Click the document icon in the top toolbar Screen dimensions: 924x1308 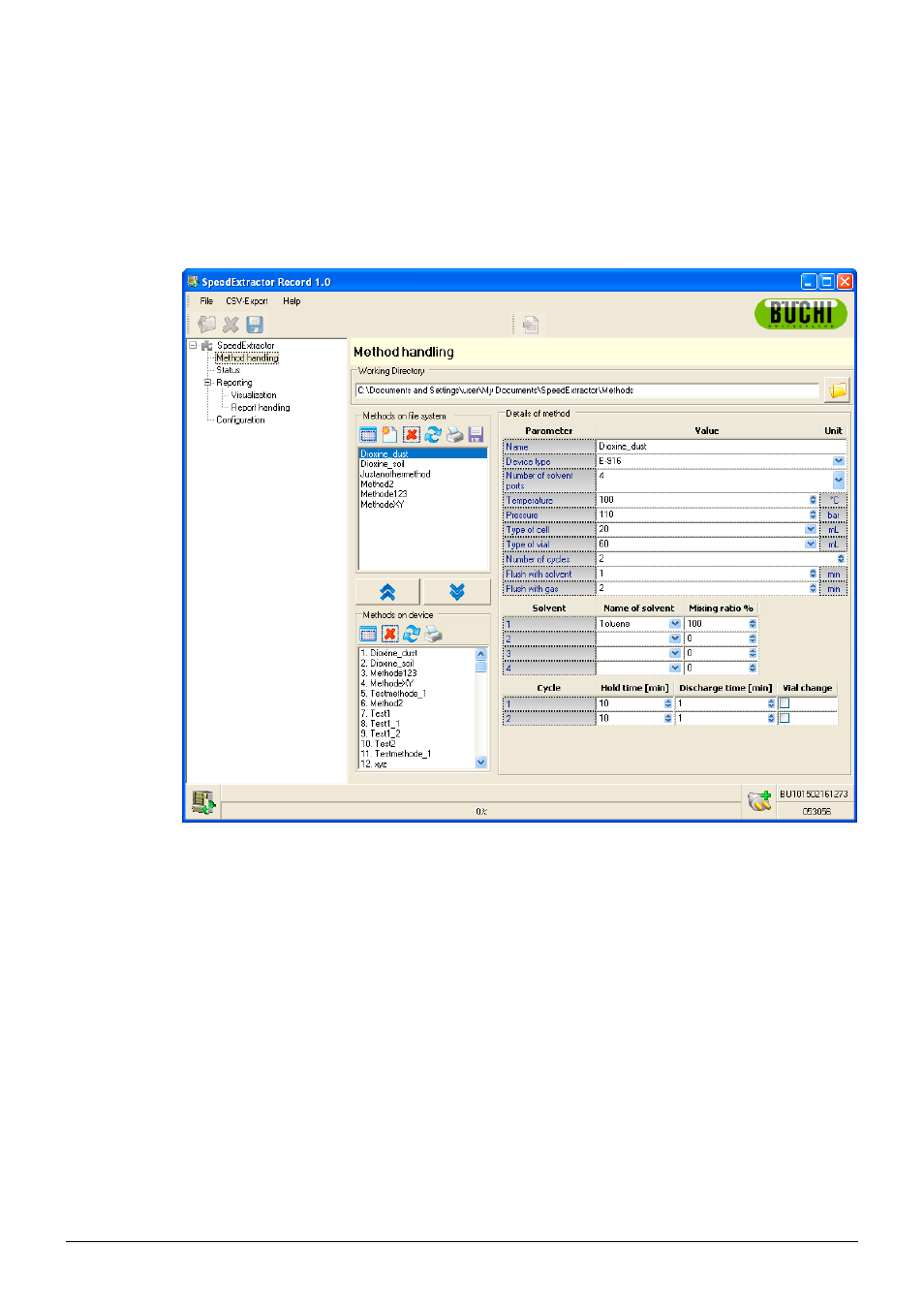[531, 325]
